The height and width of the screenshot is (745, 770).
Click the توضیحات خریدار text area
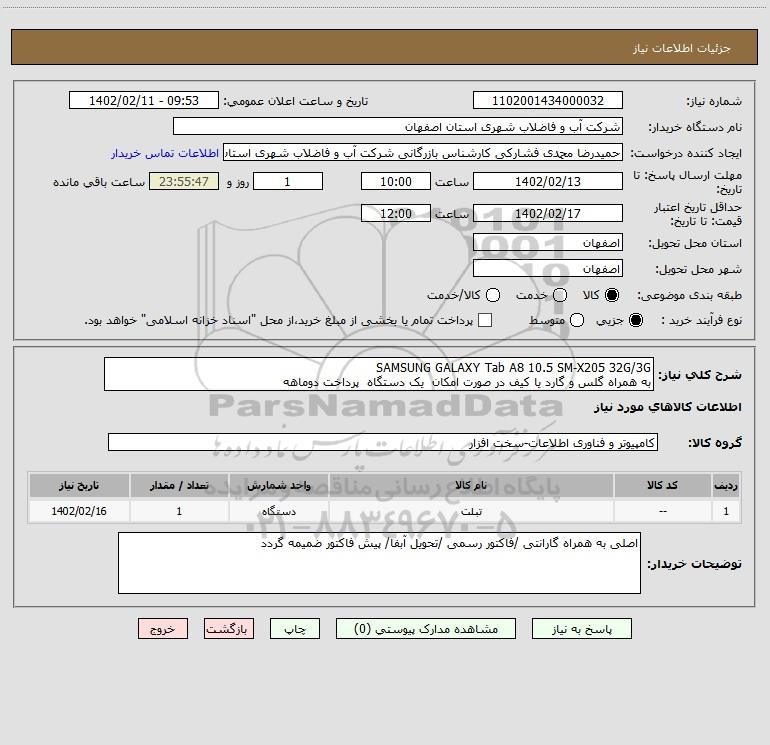tap(379, 563)
